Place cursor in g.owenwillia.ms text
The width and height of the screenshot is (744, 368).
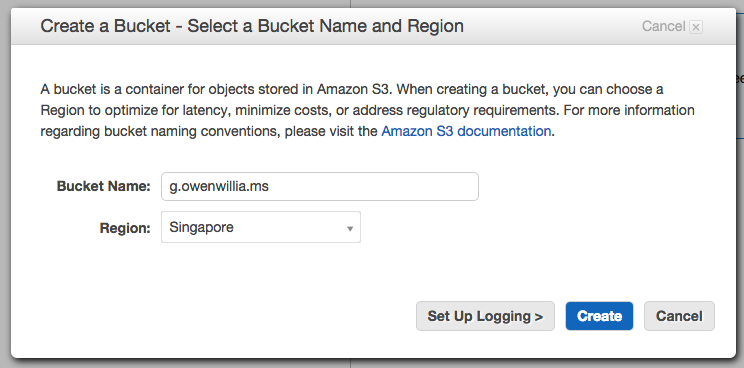[x=219, y=187]
